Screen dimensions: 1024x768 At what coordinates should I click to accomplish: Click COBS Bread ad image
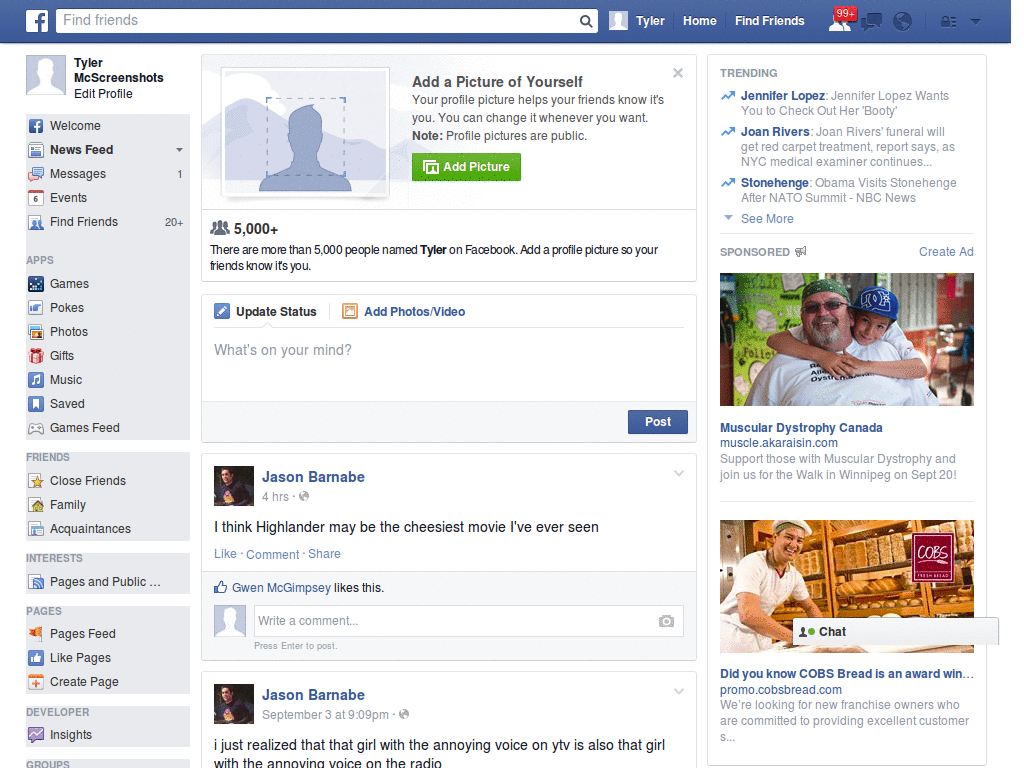point(846,586)
